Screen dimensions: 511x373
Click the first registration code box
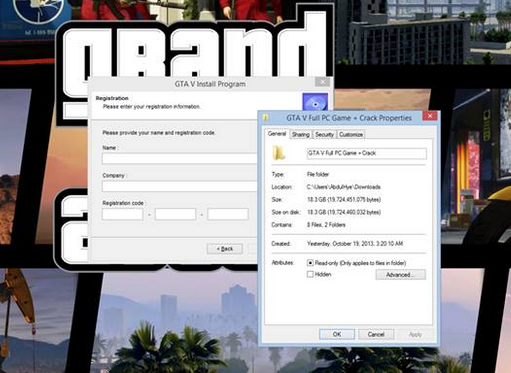pos(123,214)
